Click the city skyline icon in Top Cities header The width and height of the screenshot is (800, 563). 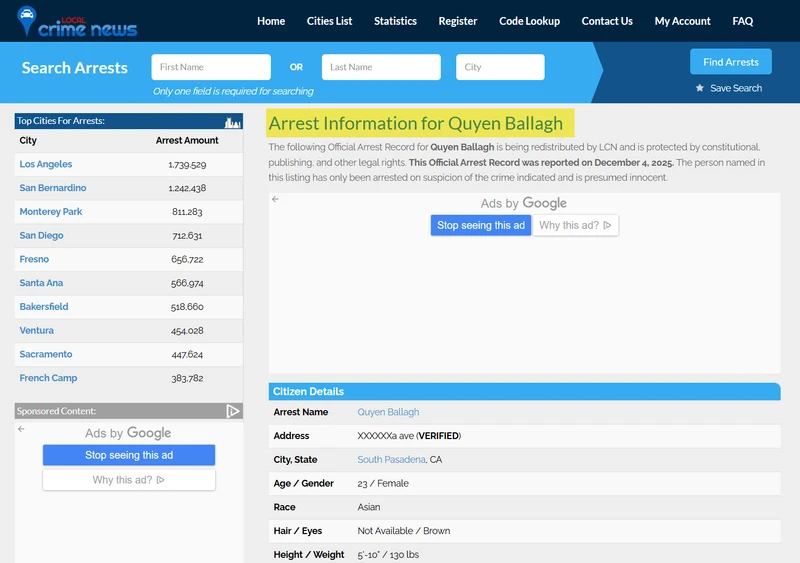click(233, 122)
